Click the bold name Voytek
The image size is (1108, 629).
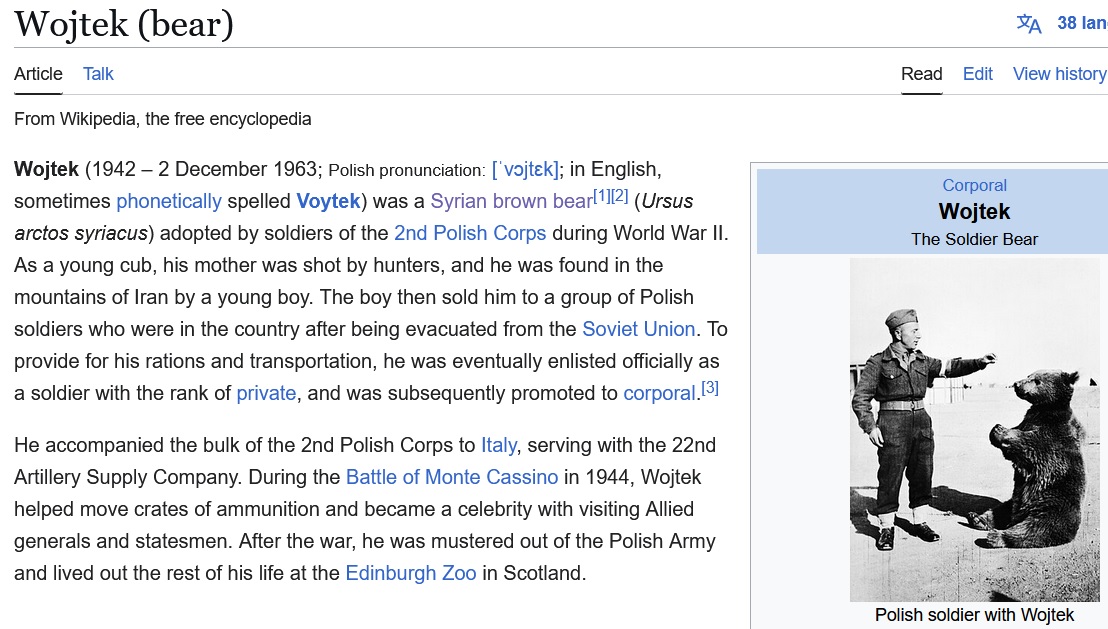(x=329, y=201)
